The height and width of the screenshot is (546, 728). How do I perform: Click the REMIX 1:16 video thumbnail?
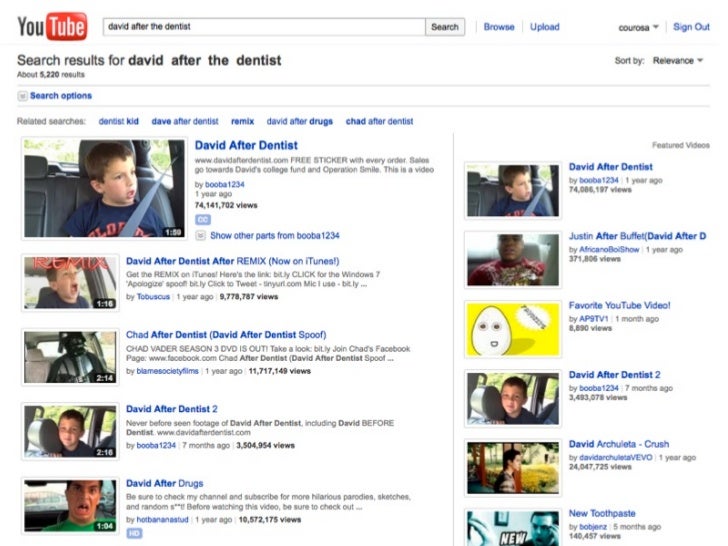70,282
